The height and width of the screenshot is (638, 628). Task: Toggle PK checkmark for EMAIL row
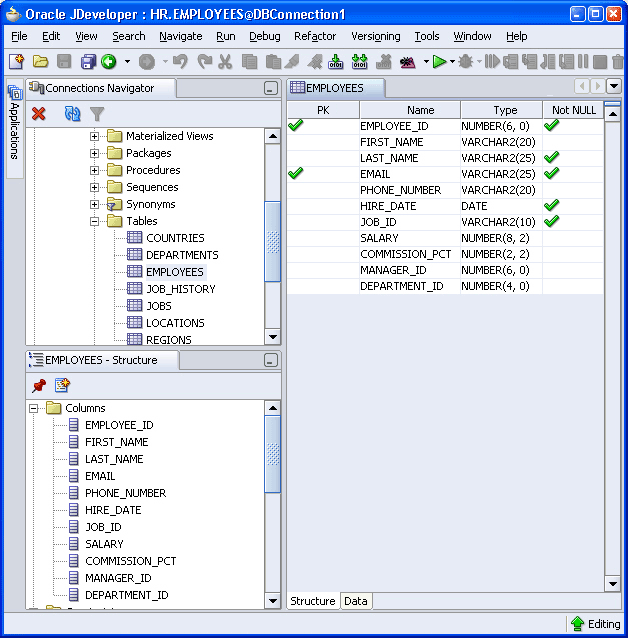[x=295, y=173]
